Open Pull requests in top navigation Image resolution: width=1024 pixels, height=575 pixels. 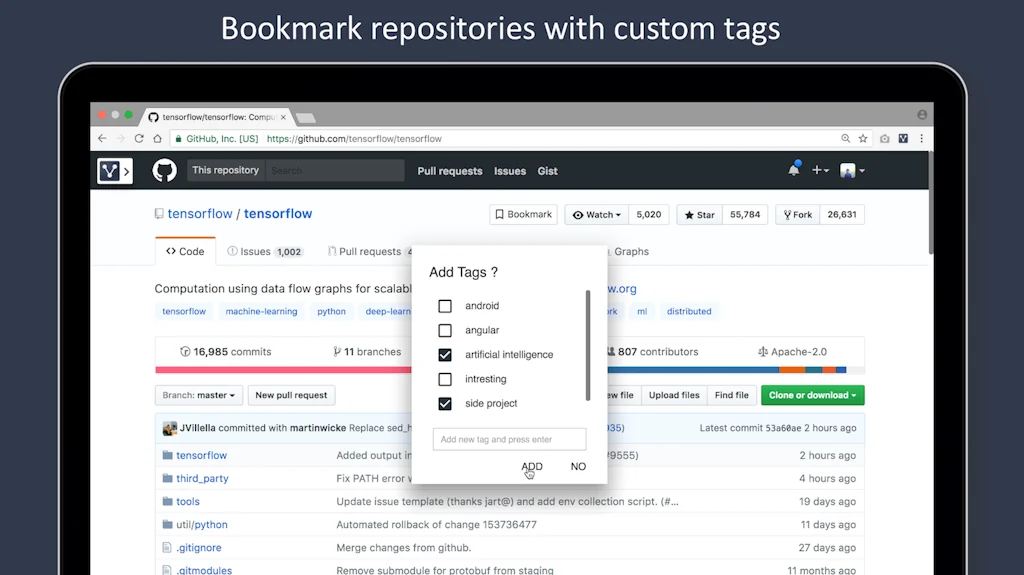click(449, 171)
